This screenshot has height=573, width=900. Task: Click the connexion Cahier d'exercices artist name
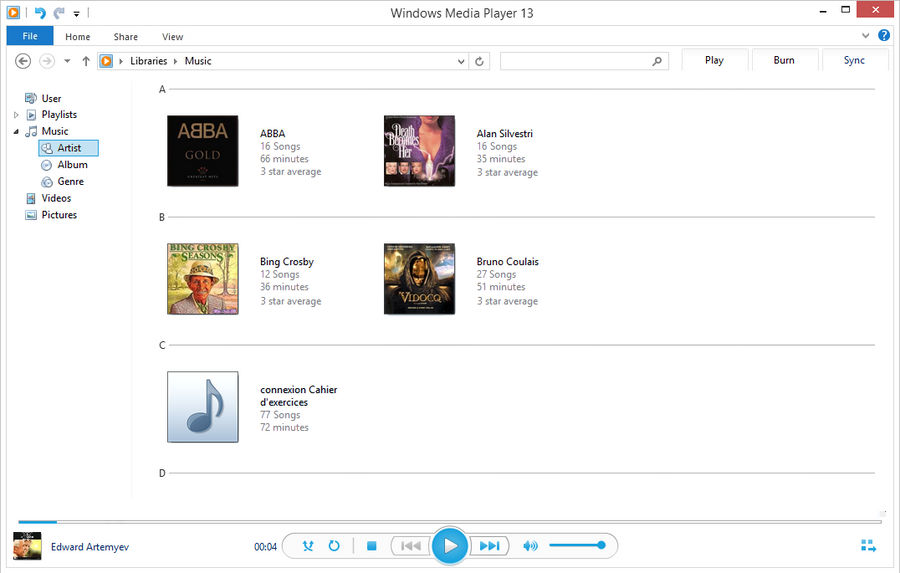pyautogui.click(x=298, y=396)
